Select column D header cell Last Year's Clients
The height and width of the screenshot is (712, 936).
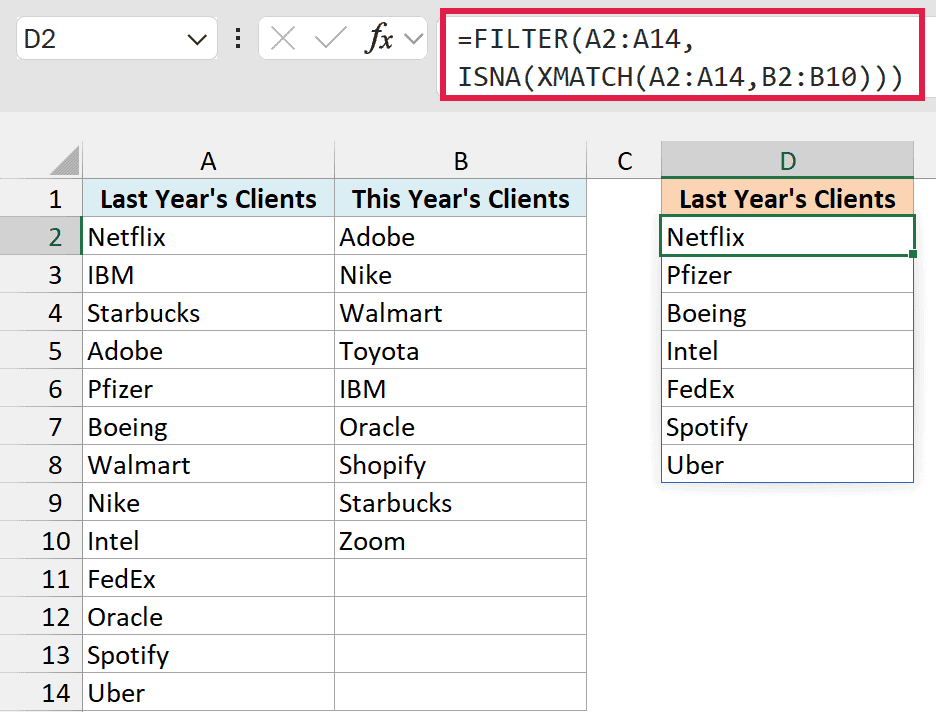(787, 198)
